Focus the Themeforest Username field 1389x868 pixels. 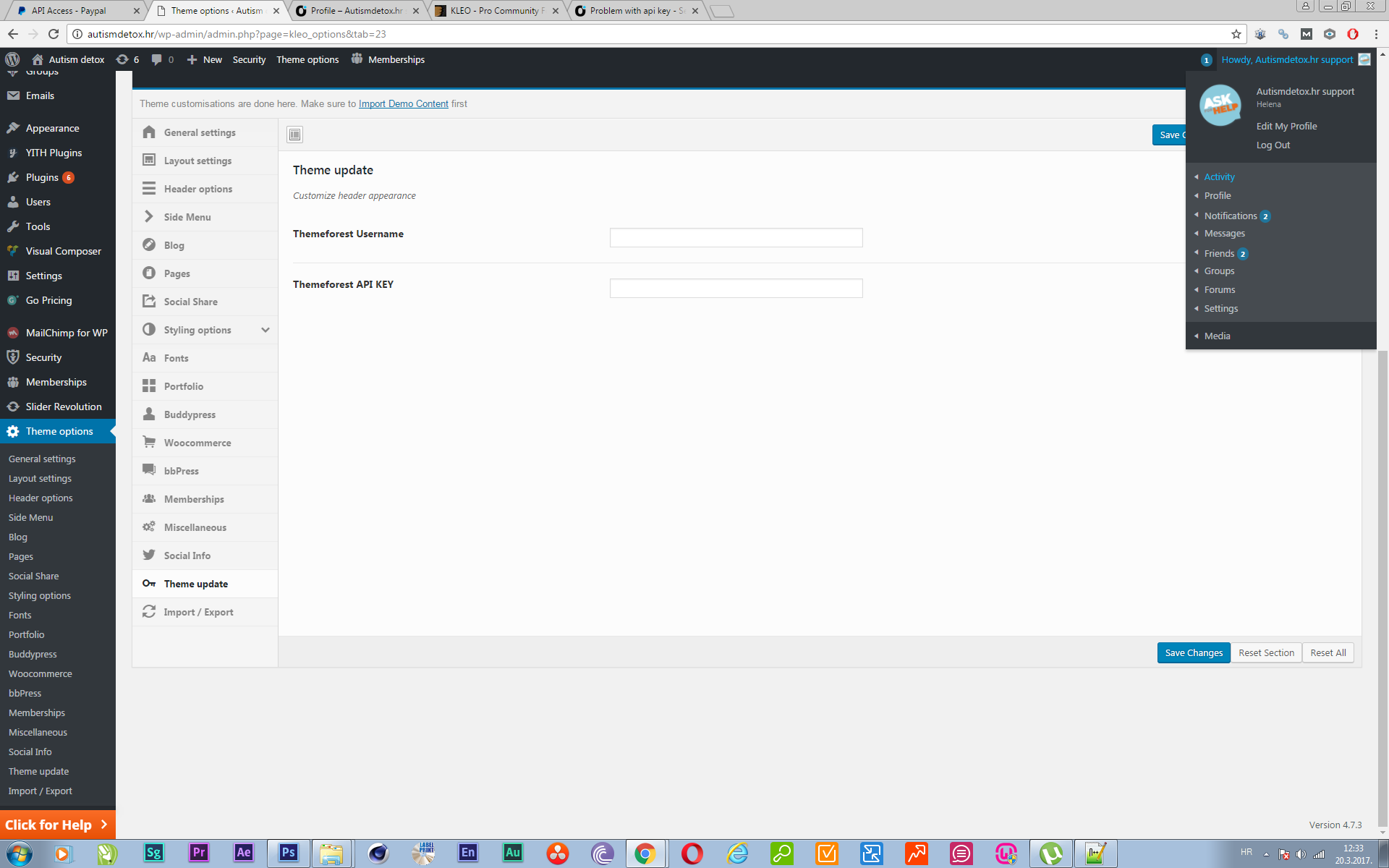coord(736,237)
